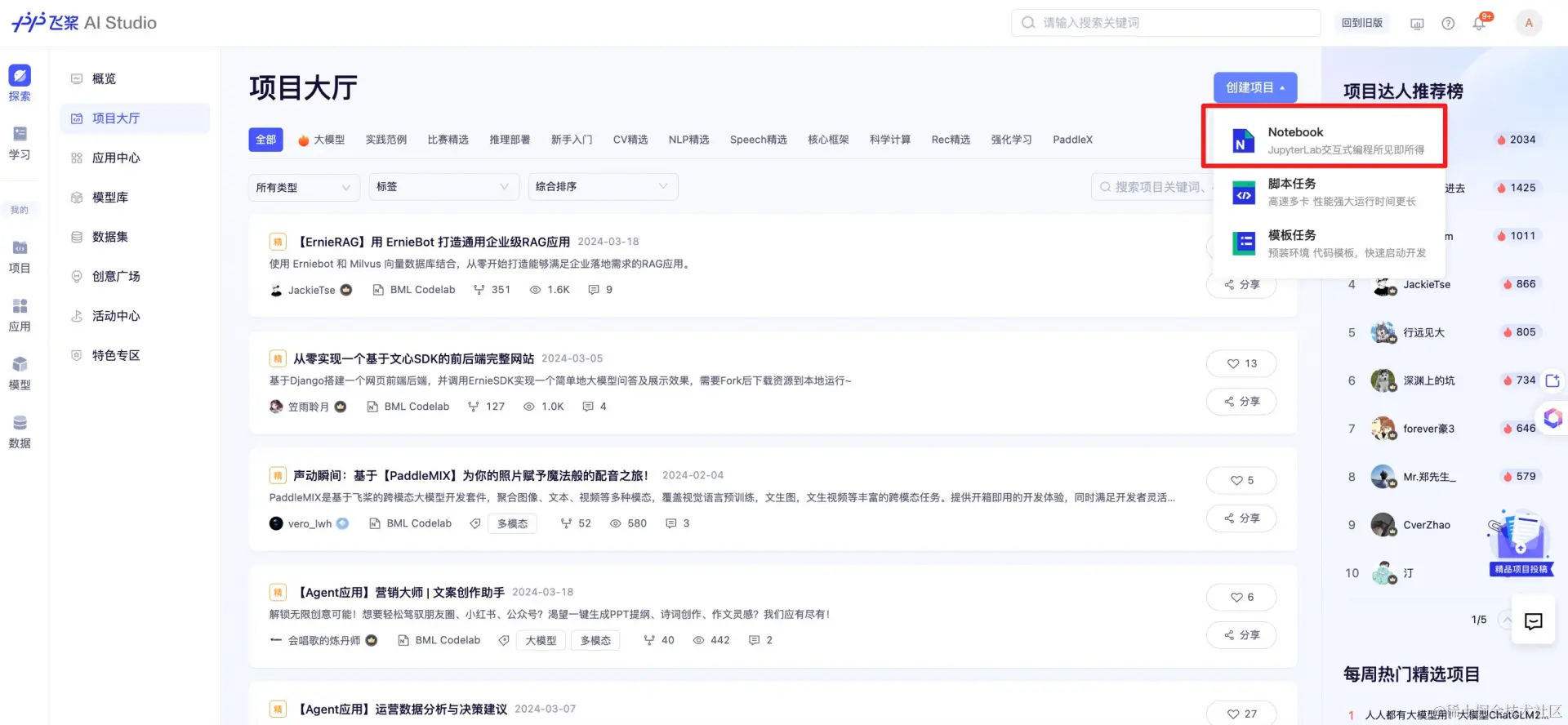Select the 大模型 category tab
The width and height of the screenshot is (1568, 725).
[322, 140]
